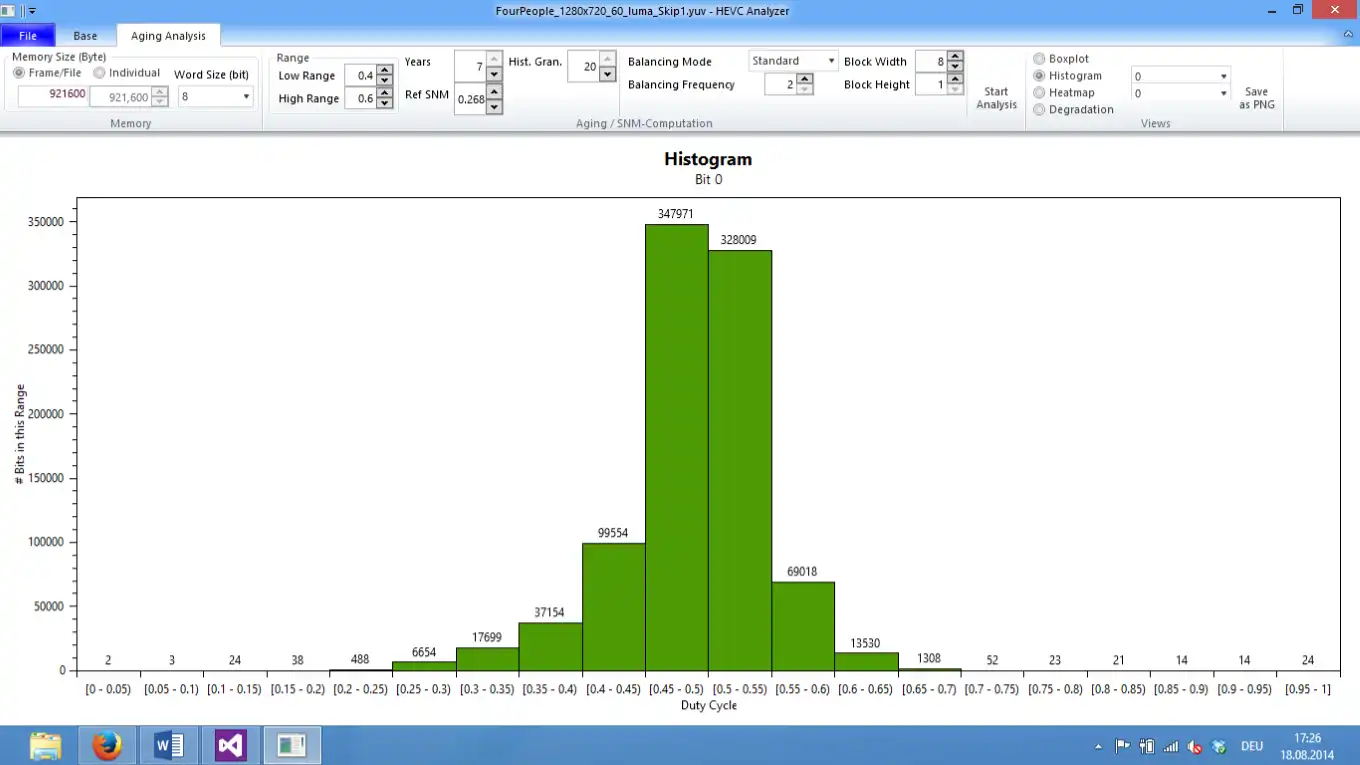Viewport: 1360px width, 765px height.
Task: Launch Firefox from the taskbar
Action: pos(107,745)
